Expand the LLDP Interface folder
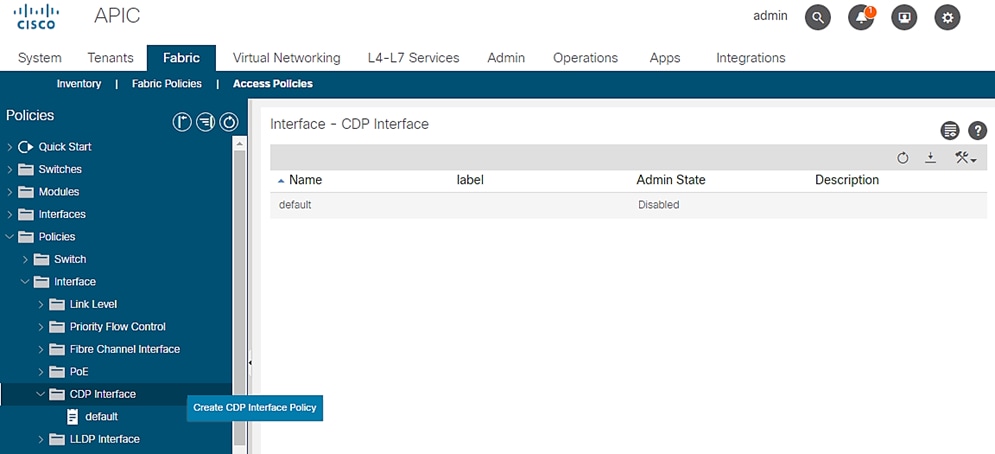The height and width of the screenshot is (454, 995). (x=41, y=439)
